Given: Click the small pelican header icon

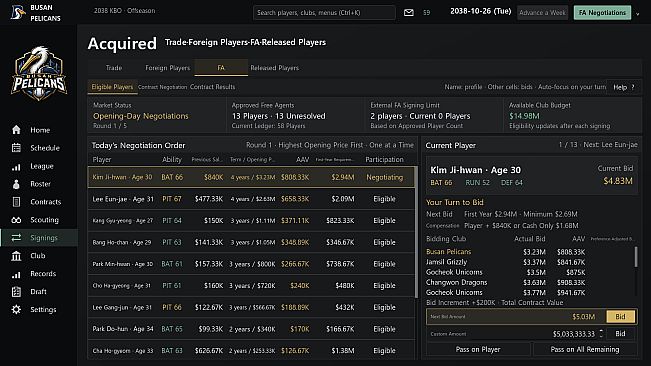Looking at the screenshot, I should point(17,12).
